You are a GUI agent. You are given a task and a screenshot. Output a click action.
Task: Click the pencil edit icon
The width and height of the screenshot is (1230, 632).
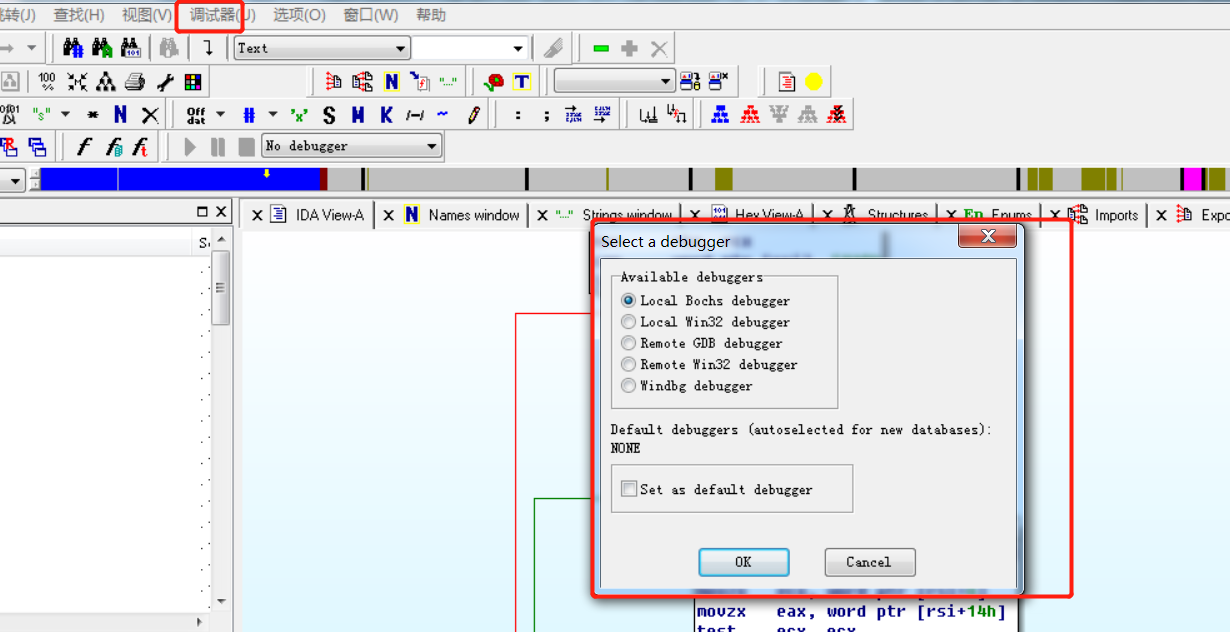473,115
